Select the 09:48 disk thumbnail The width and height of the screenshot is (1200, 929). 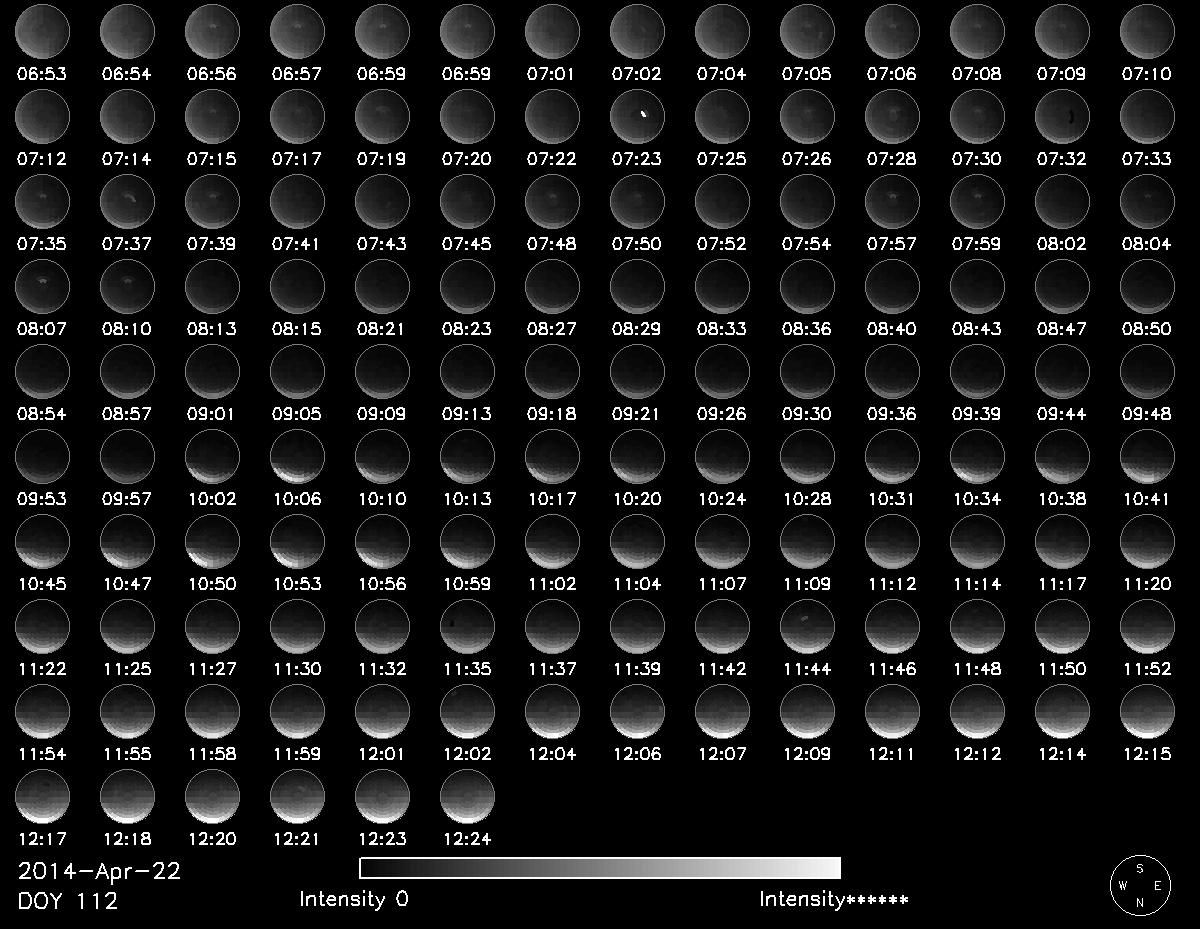(1147, 371)
